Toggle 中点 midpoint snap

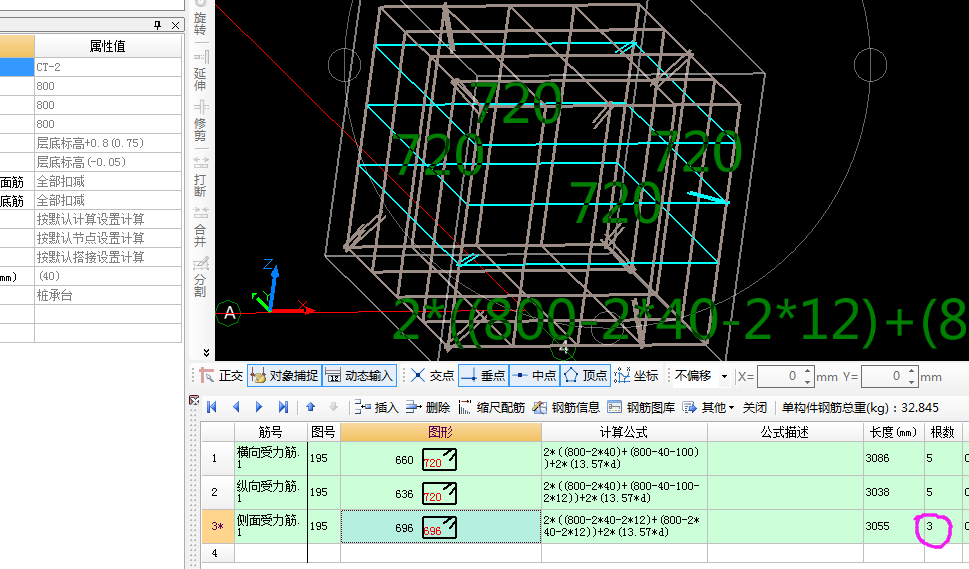(x=535, y=376)
